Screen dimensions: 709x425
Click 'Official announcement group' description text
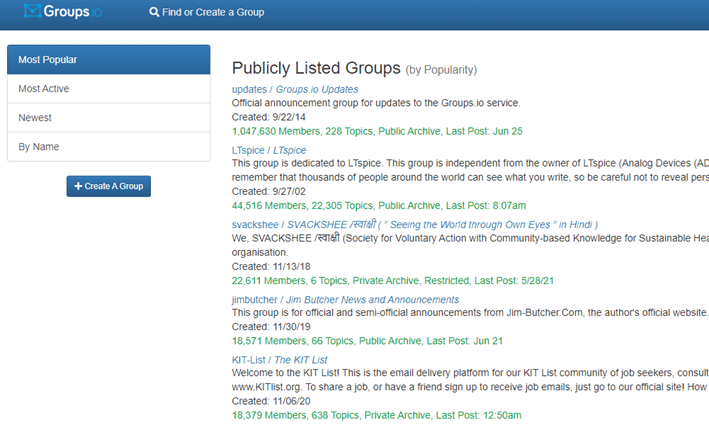click(376, 103)
